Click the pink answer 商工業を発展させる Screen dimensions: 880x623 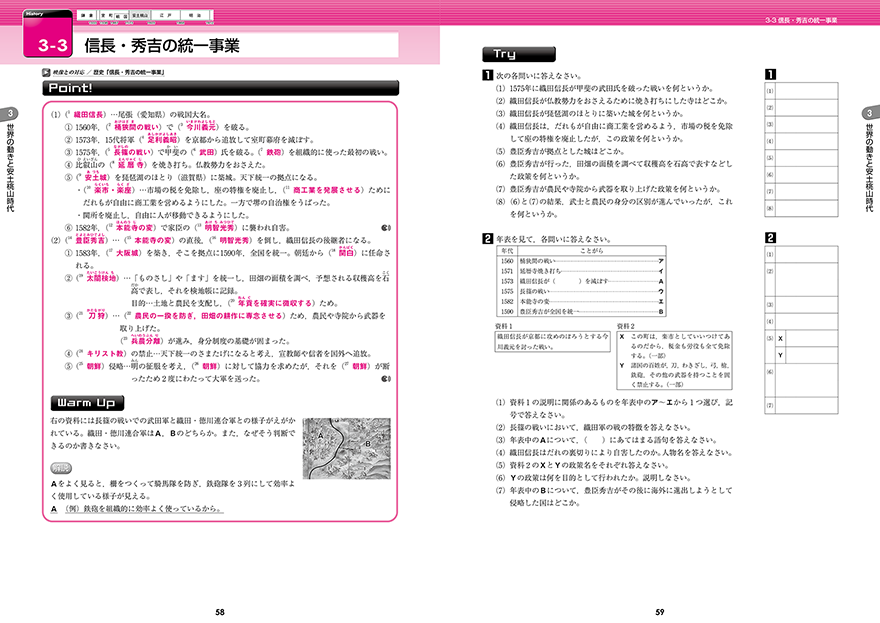tap(327, 190)
